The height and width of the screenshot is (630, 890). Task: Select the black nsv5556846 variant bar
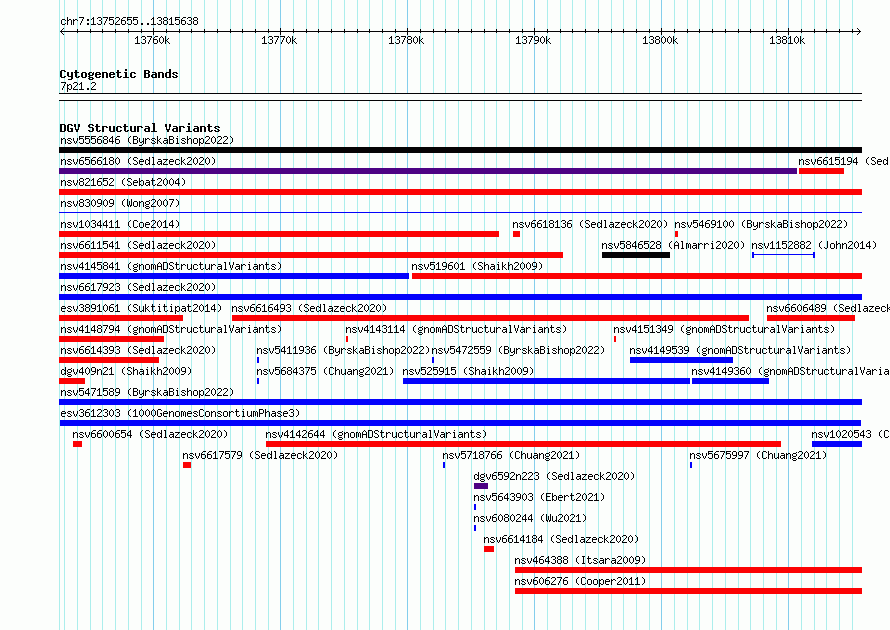[460, 150]
